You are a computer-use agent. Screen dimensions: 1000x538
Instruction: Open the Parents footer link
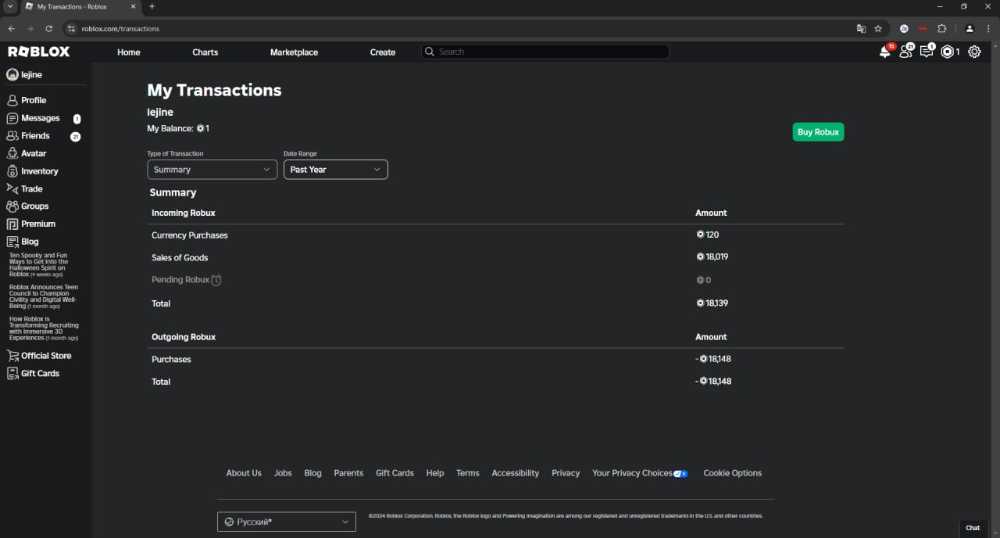[348, 473]
